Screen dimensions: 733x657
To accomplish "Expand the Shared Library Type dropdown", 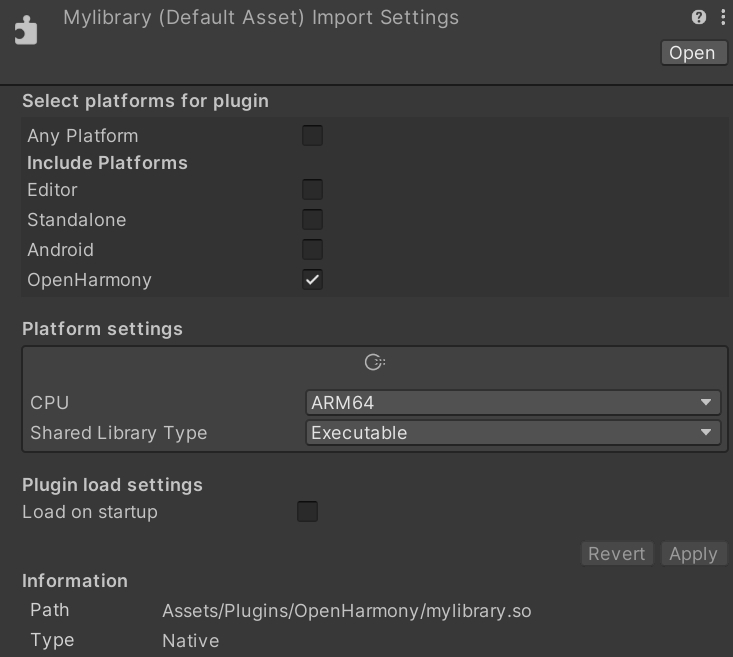I will click(x=512, y=433).
